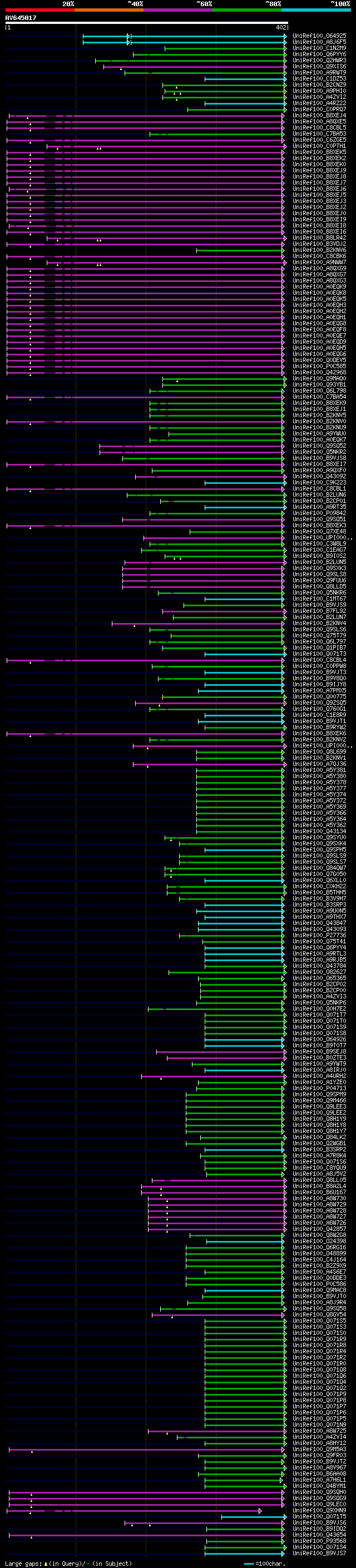The height and width of the screenshot is (1568, 356).
Task: Select label UniRef100_B9RYW2
Action: click(319, 728)
